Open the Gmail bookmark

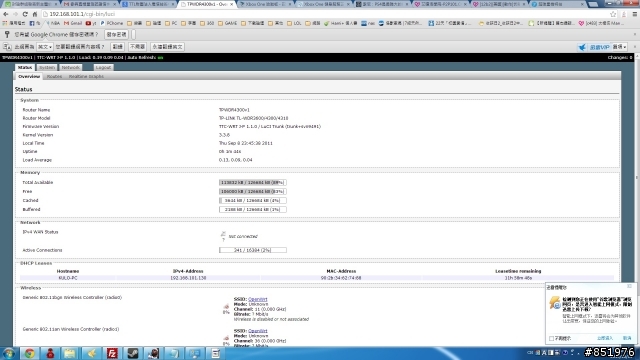[73, 23]
